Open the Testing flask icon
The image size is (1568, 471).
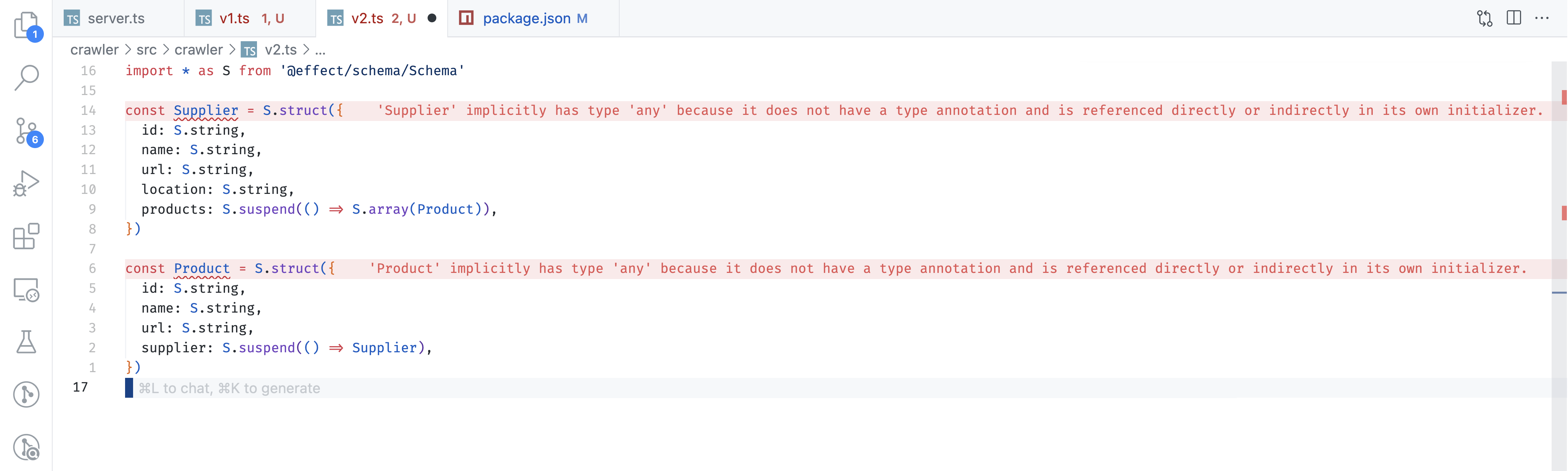coord(26,342)
